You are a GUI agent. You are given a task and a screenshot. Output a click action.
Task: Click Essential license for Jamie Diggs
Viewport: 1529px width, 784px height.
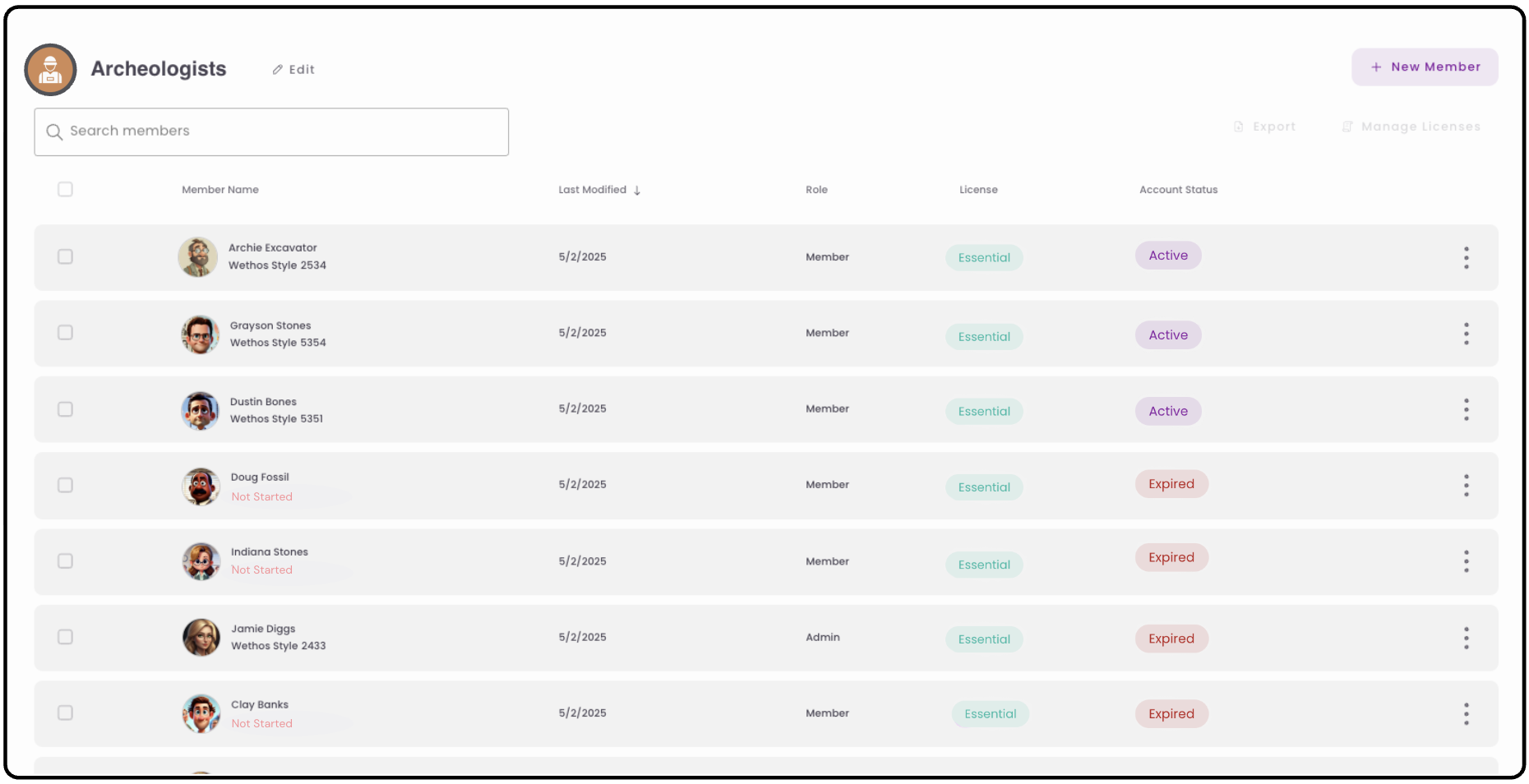[984, 639]
